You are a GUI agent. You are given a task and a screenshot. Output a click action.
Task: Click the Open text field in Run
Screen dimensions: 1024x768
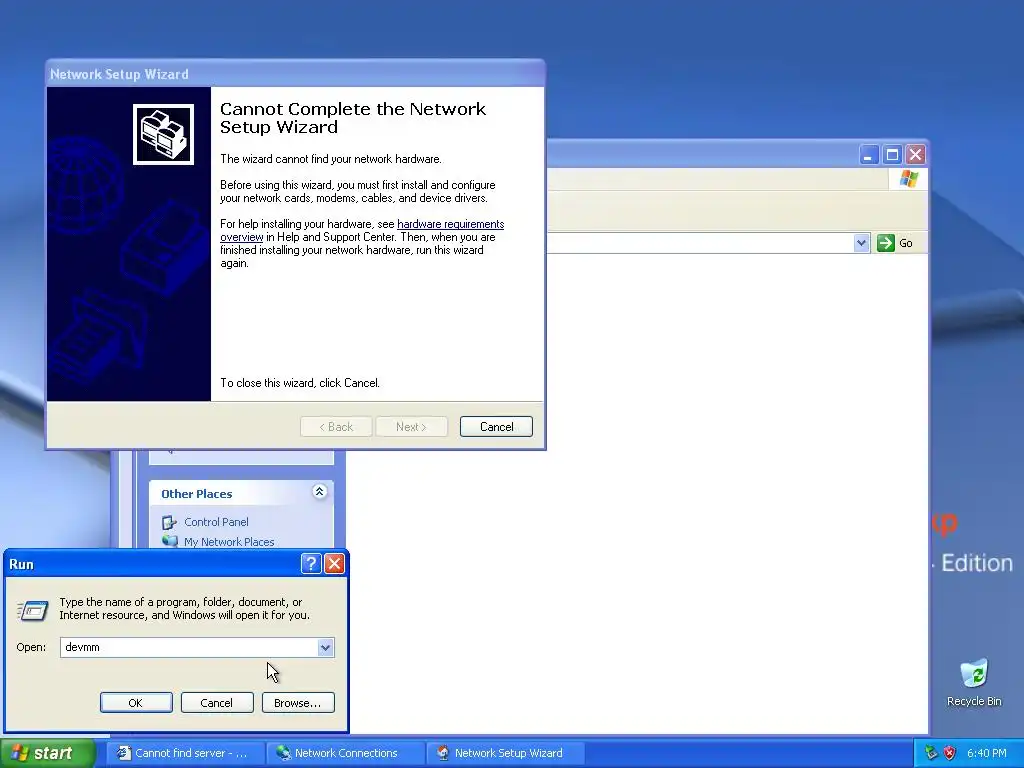tap(189, 647)
